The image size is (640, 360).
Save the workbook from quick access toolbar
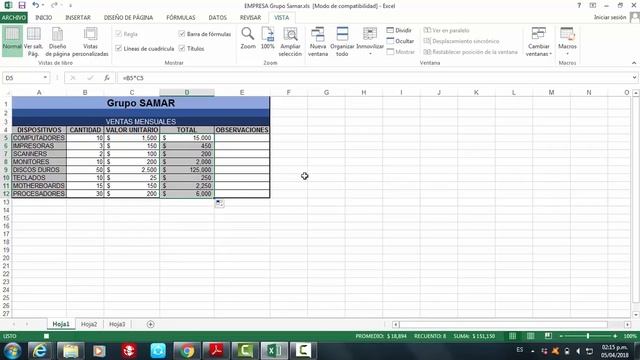pos(22,5)
